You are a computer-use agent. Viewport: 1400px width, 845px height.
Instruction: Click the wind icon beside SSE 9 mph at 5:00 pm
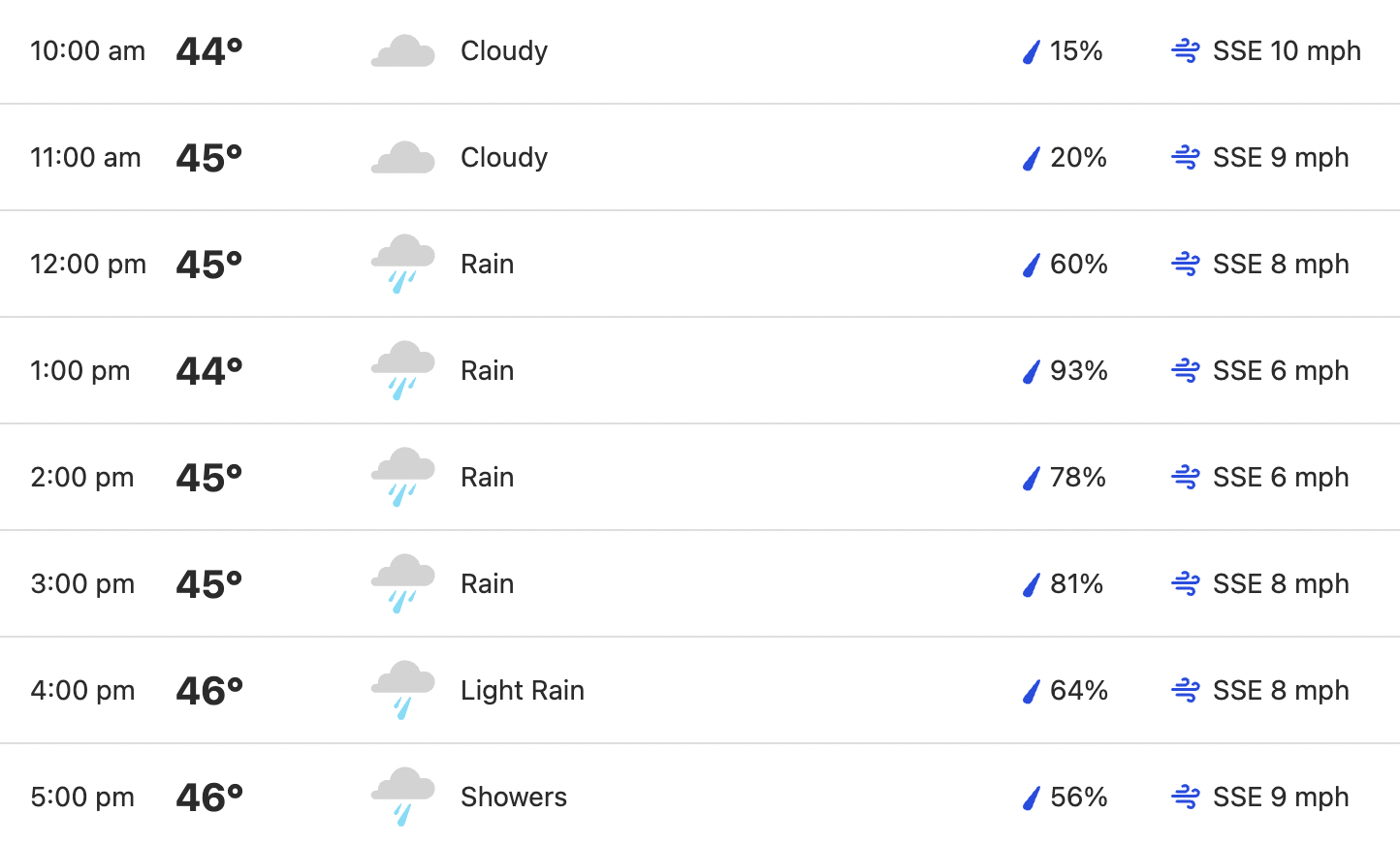coord(1186,798)
